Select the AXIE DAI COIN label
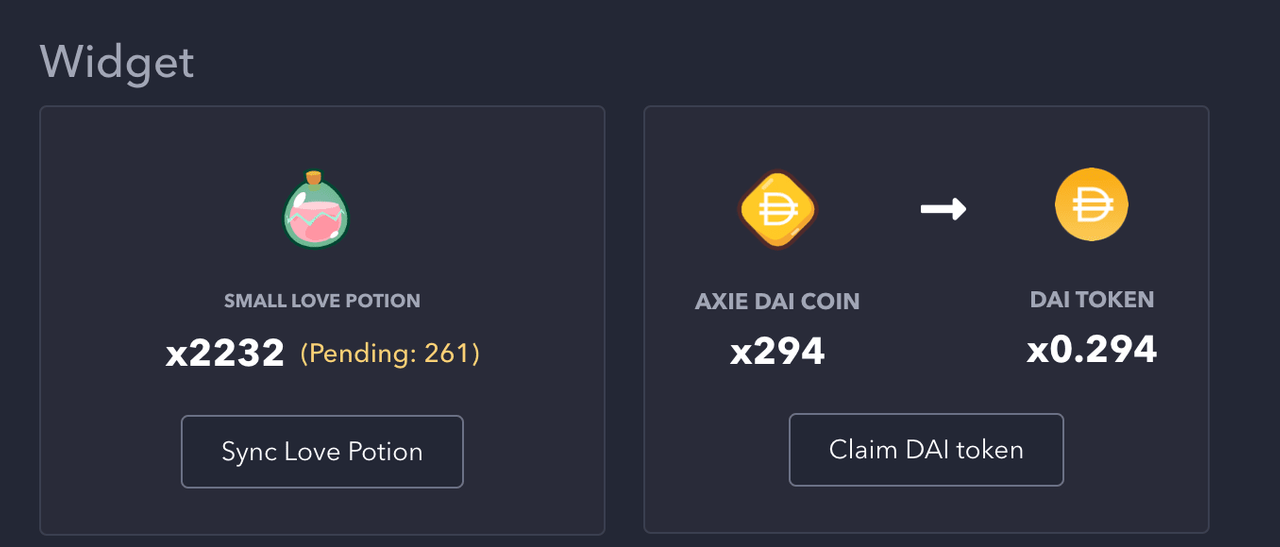Viewport: 1280px width, 547px height. (x=777, y=301)
